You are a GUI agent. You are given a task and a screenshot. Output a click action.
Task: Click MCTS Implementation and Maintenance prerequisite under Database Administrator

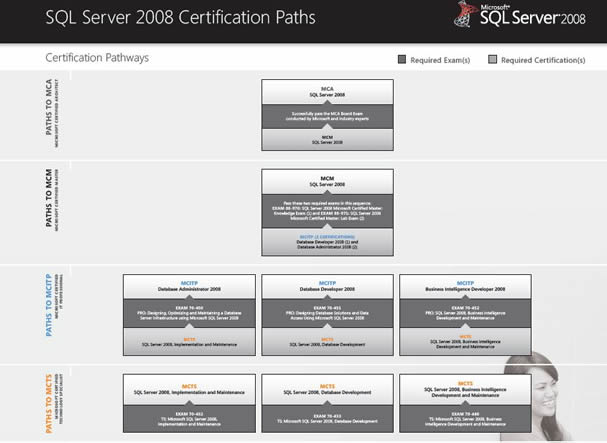[189, 342]
